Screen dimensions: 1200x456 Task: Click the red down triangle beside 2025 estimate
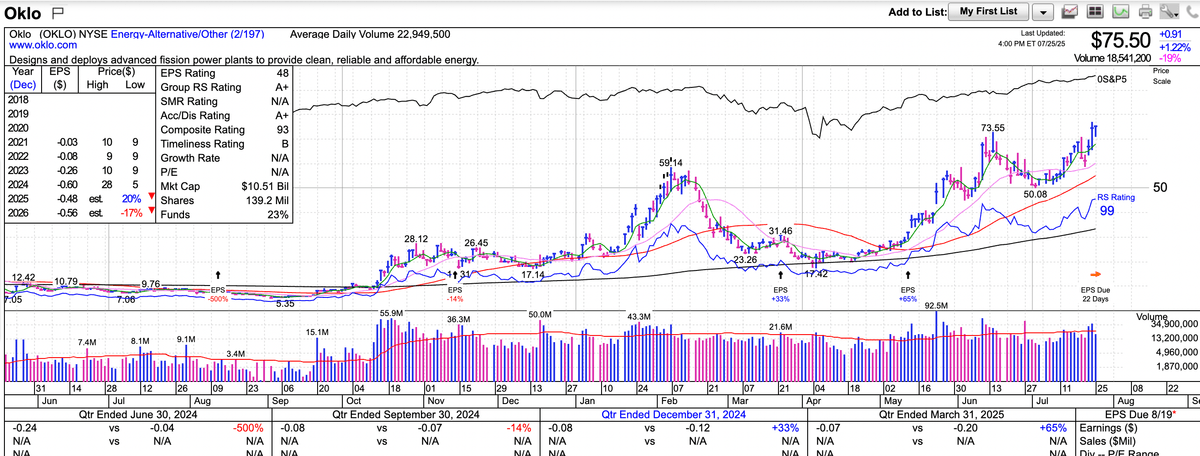click(151, 197)
